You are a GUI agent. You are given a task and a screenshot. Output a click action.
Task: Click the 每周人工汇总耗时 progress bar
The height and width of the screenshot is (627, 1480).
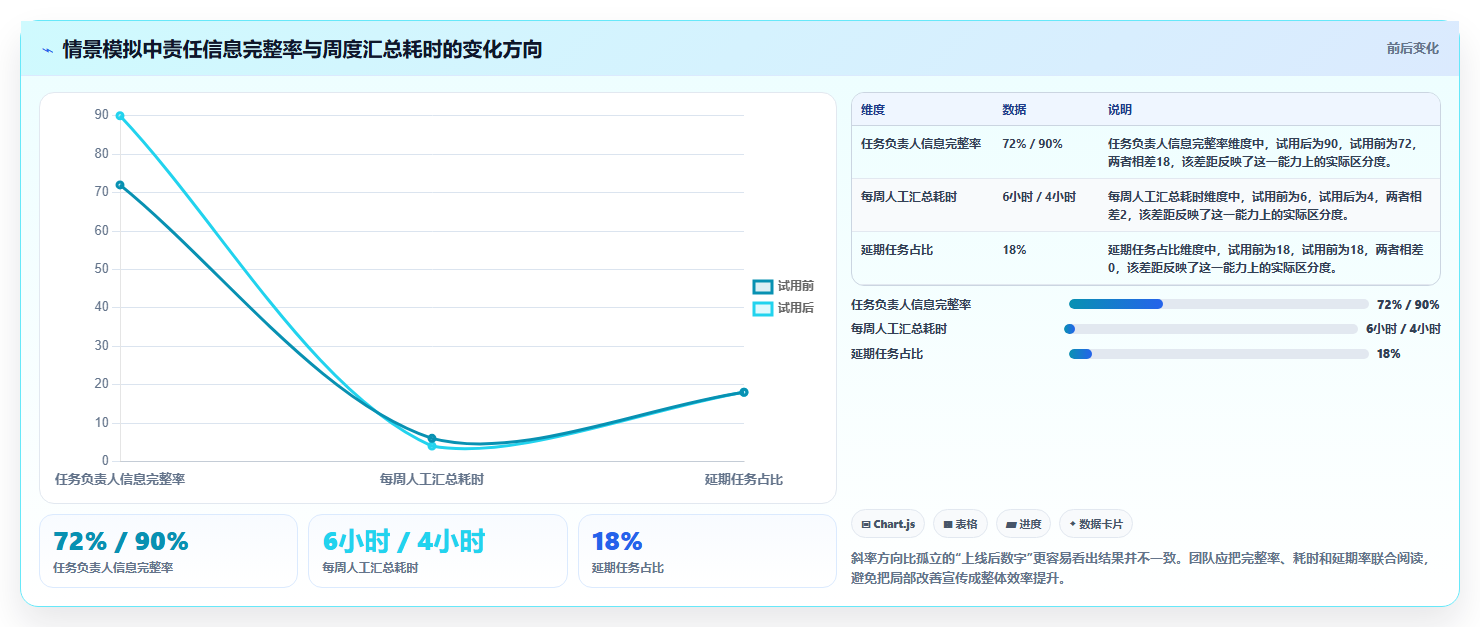pos(1212,328)
